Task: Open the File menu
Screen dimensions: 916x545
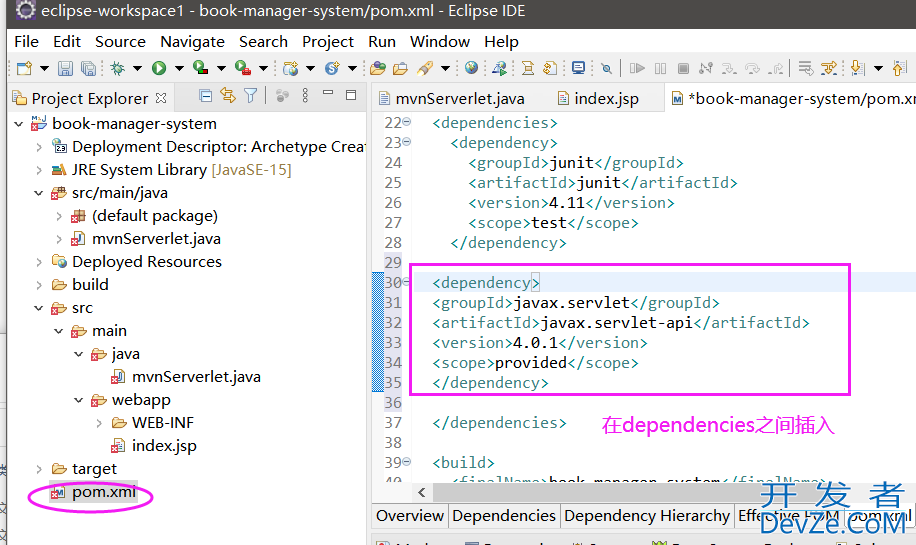Action: [26, 41]
